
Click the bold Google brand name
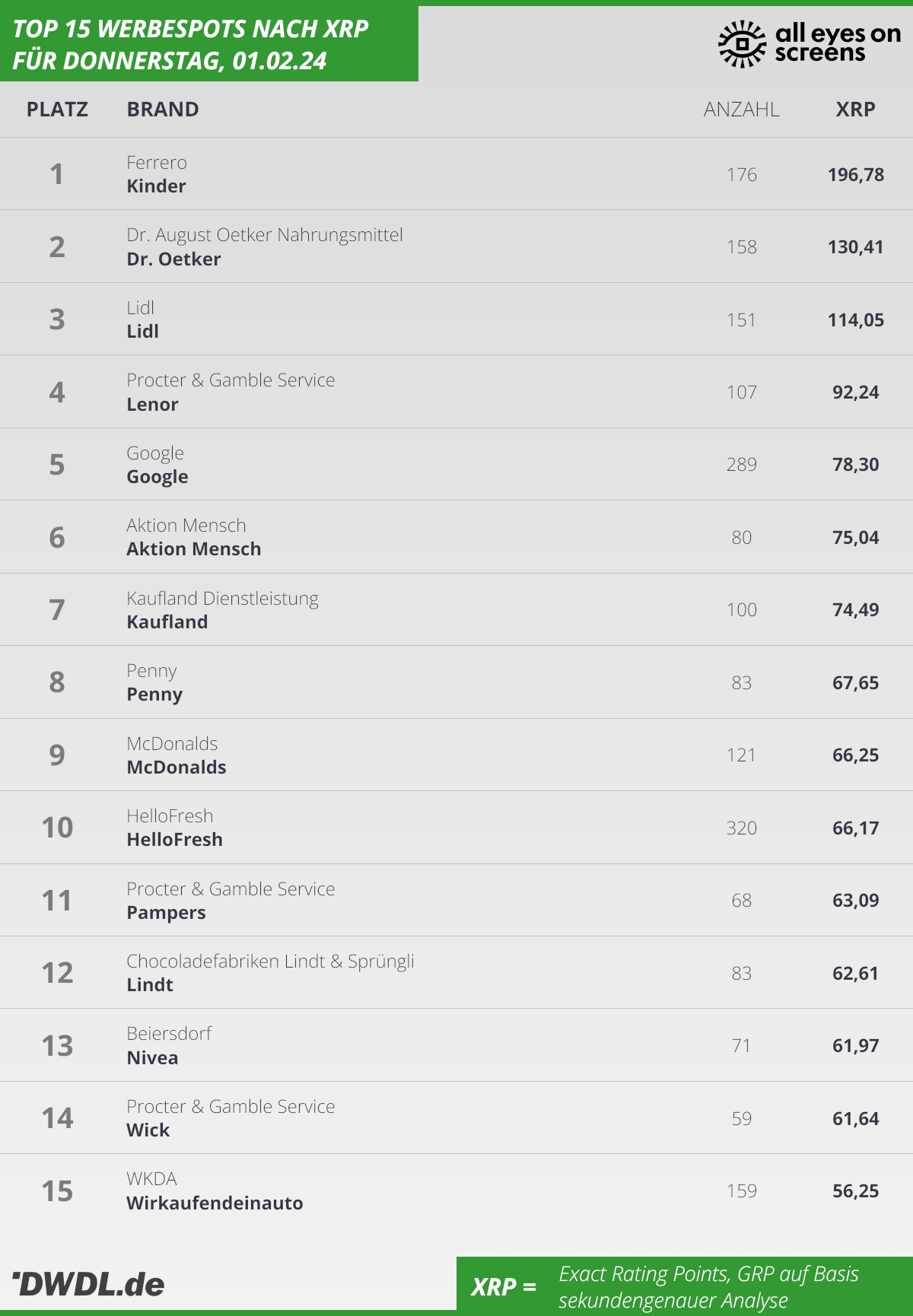coord(157,477)
